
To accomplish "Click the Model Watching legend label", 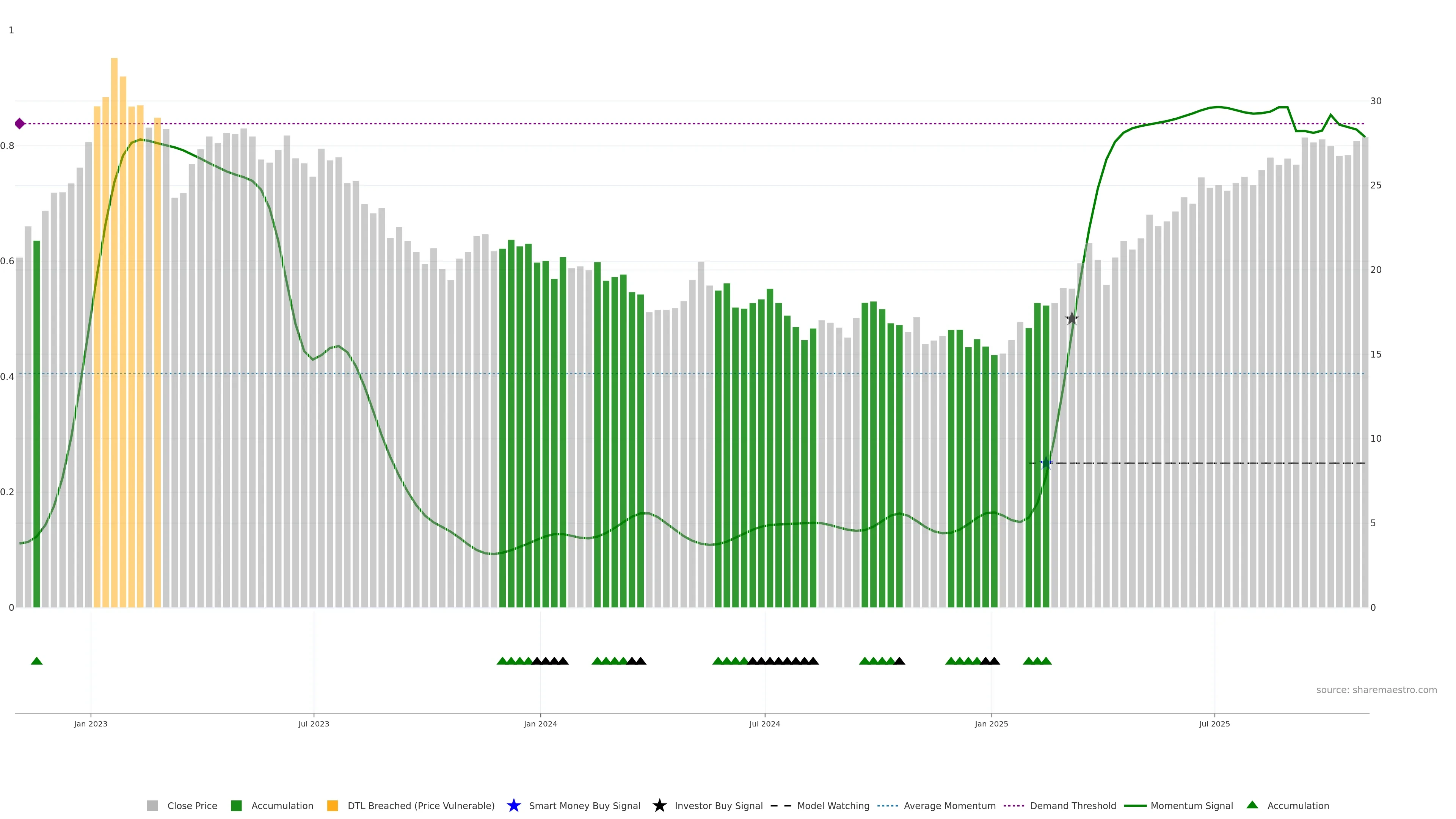I will [x=833, y=805].
